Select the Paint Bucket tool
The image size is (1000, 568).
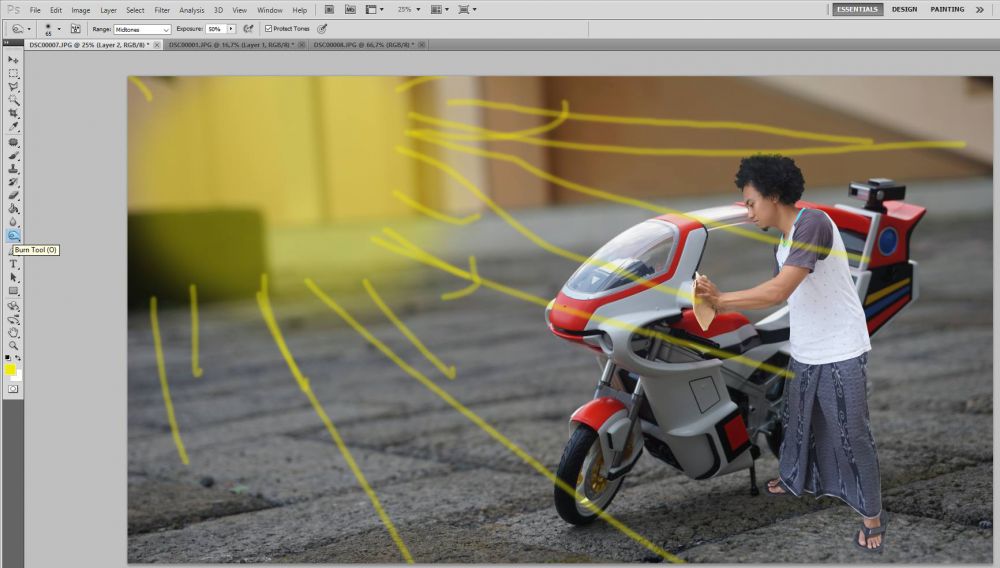(13, 208)
